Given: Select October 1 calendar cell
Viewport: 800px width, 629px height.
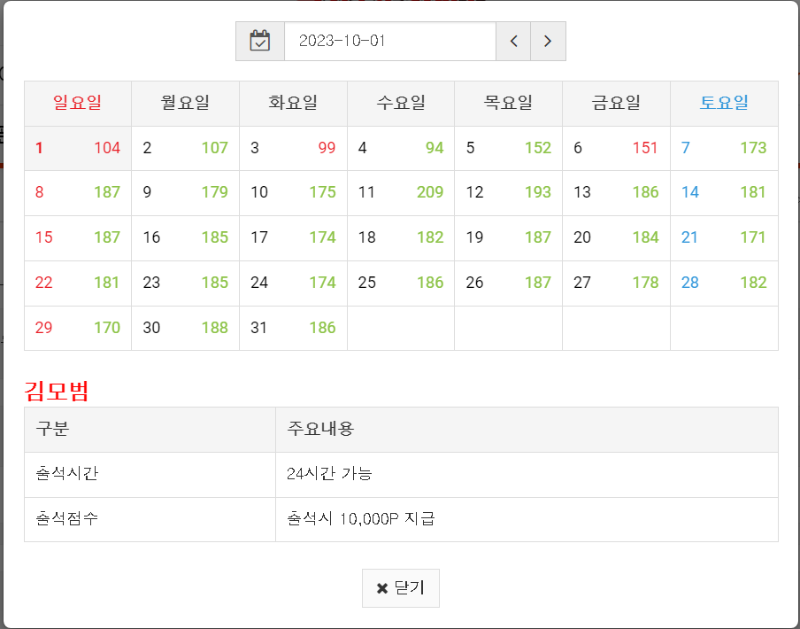Looking at the screenshot, I should point(78,148).
